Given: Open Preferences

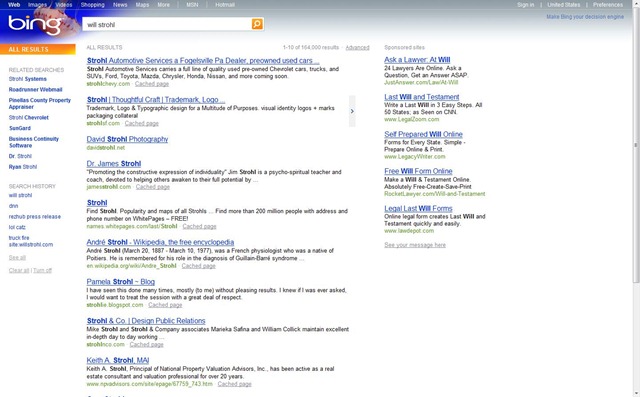Looking at the screenshot, I should [x=608, y=5].
